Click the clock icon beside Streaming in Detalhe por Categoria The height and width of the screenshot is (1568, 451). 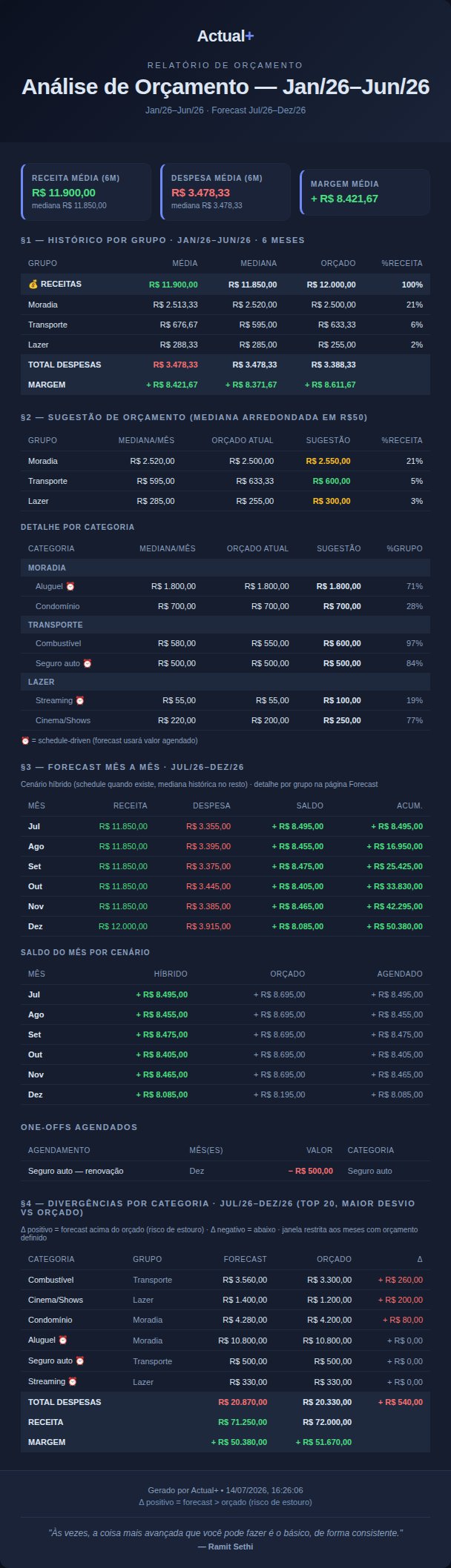click(x=80, y=700)
